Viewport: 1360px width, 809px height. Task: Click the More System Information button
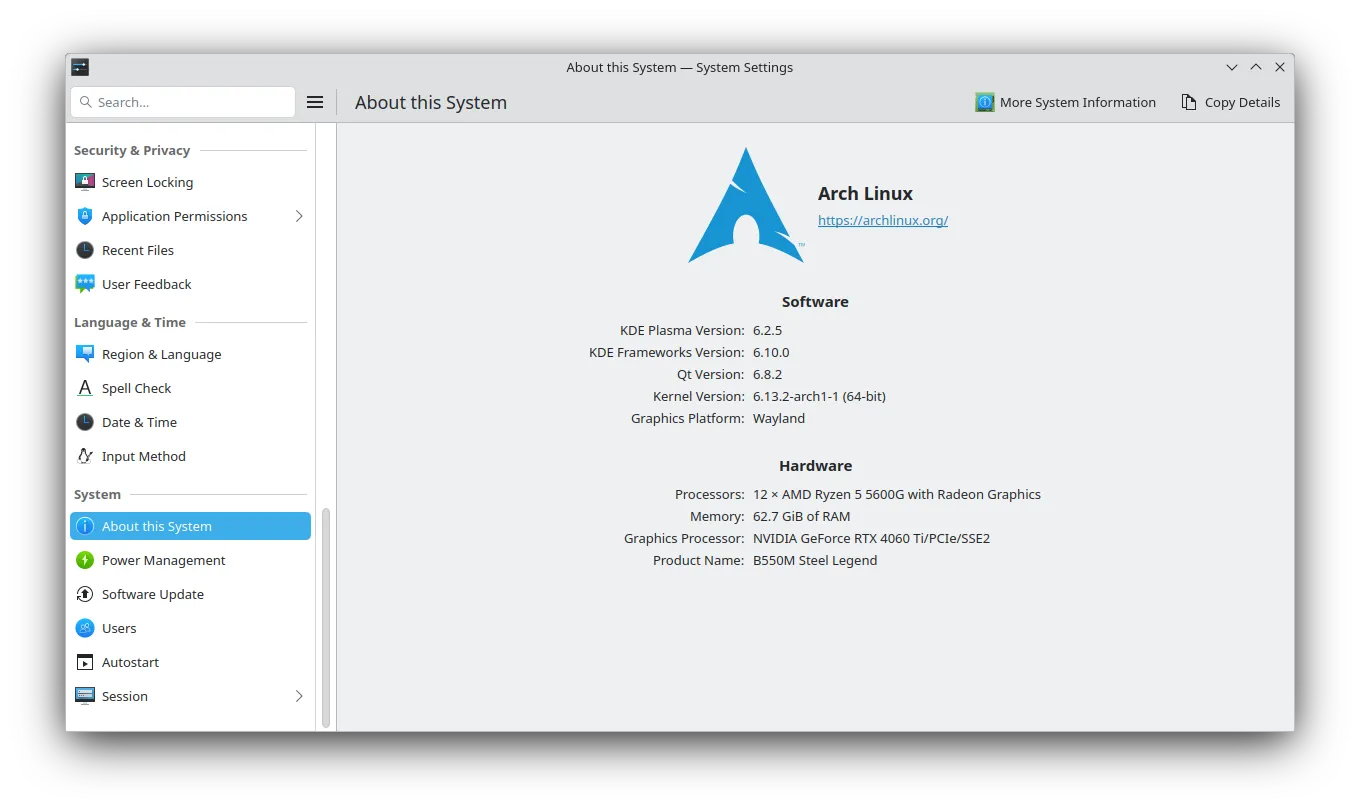(1065, 102)
